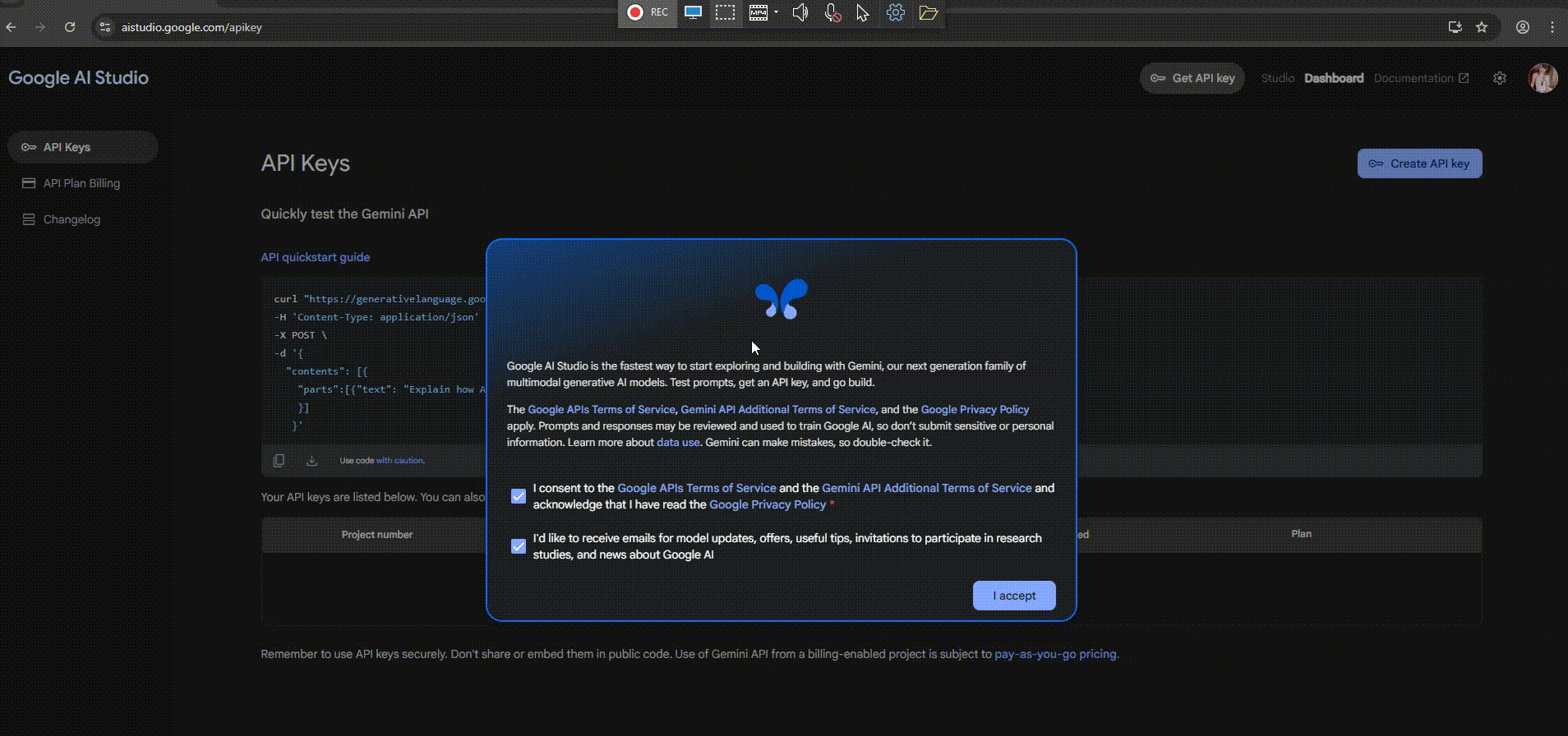Toggle the muted microphone icon
The height and width of the screenshot is (736, 1568).
coord(832,12)
